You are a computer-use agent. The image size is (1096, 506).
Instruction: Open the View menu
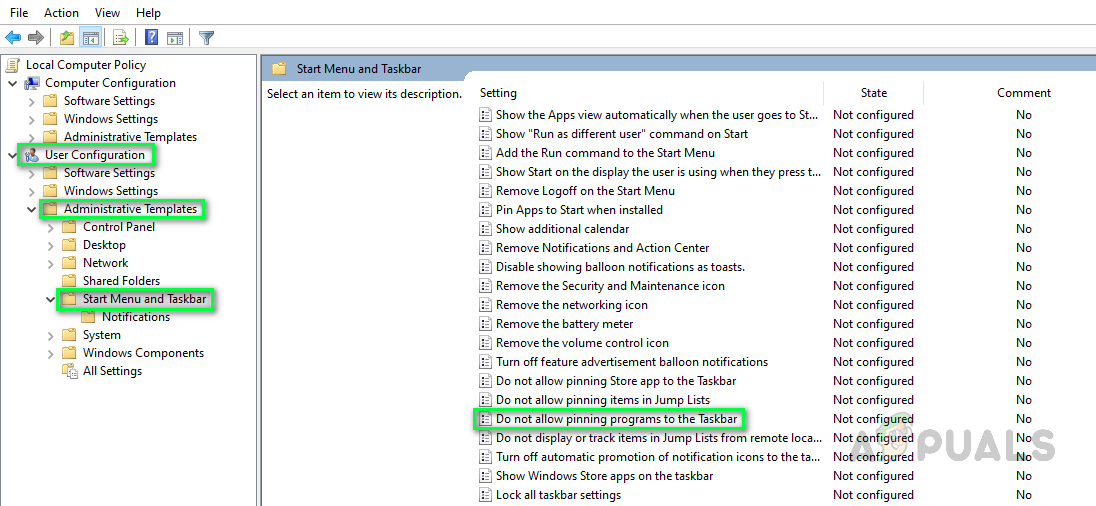tap(107, 13)
